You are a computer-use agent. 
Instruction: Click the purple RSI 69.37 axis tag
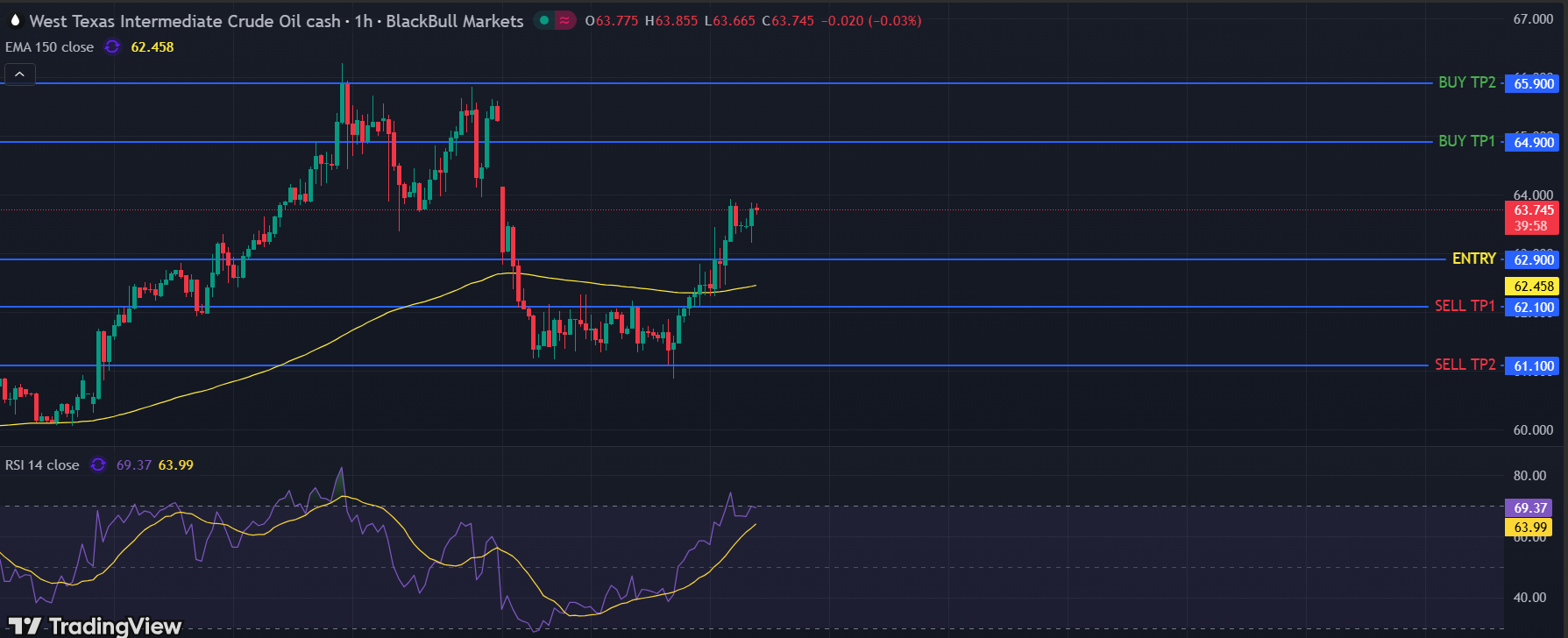(1529, 508)
